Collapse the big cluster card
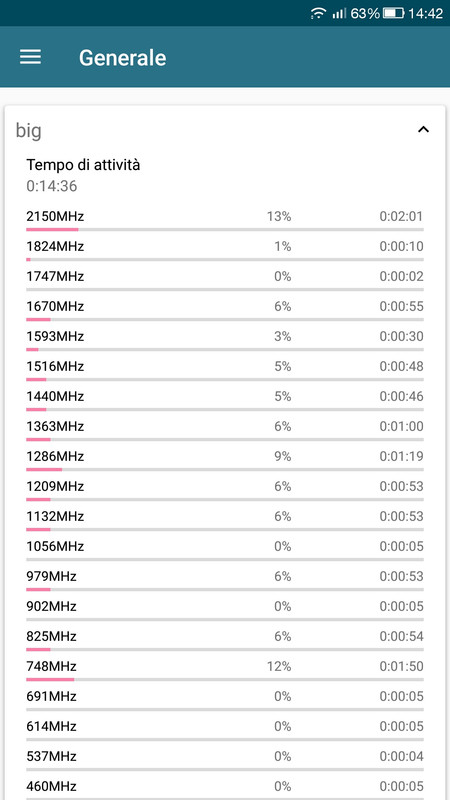This screenshot has width=450, height=800. click(423, 130)
